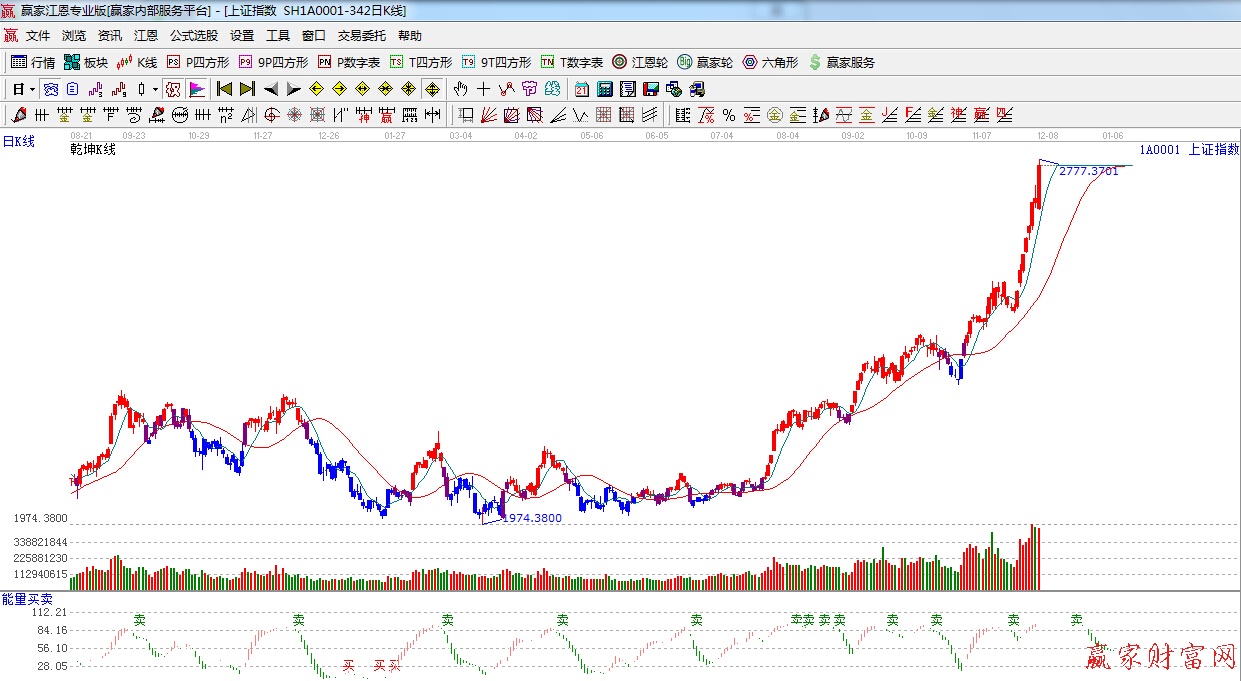Screen dimensions: 1241x681
Task: Click the 赢家服务 button
Action: pos(841,62)
